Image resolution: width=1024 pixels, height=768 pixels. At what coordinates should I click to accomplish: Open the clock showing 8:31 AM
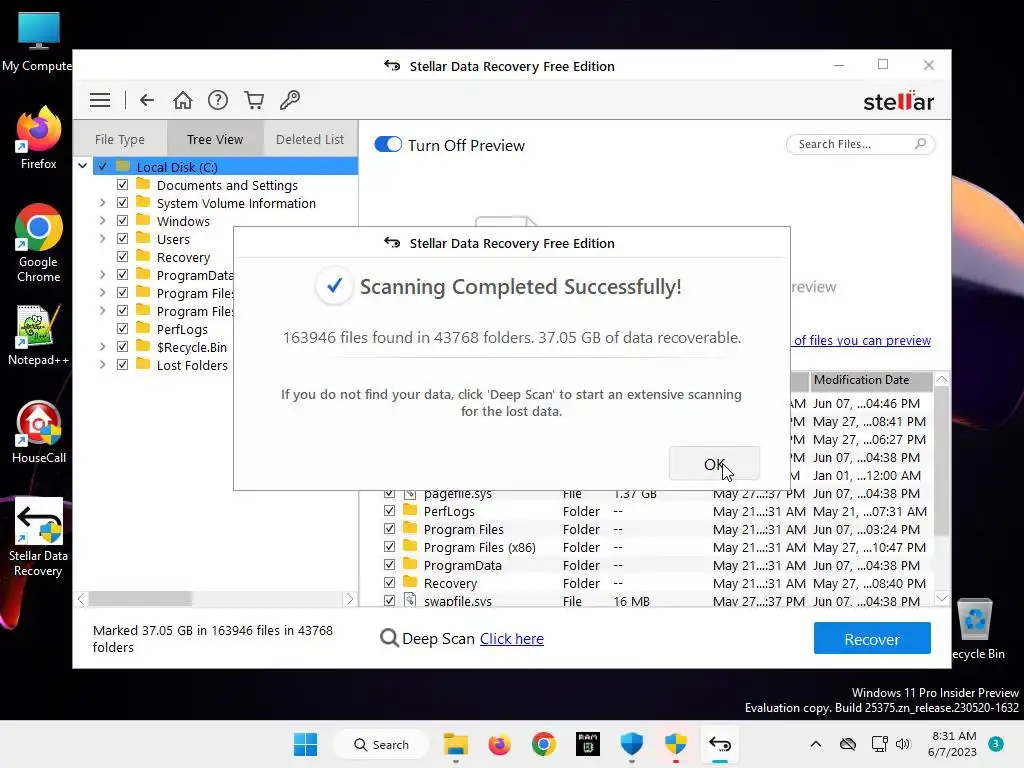click(x=952, y=744)
